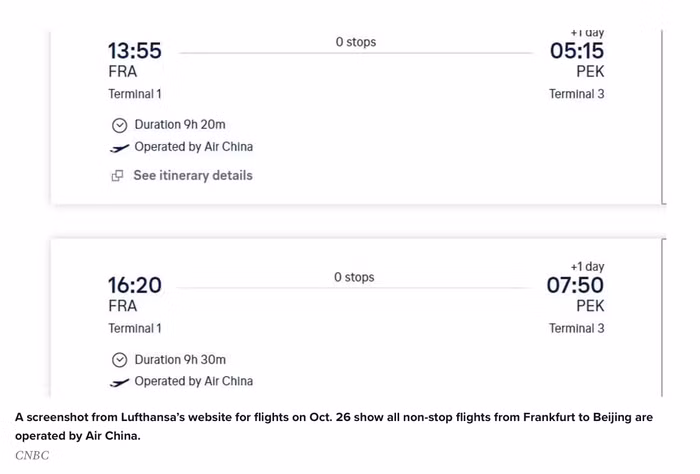The height and width of the screenshot is (474, 700).
Task: Select the 13:55 departure time
Action: pyautogui.click(x=135, y=51)
